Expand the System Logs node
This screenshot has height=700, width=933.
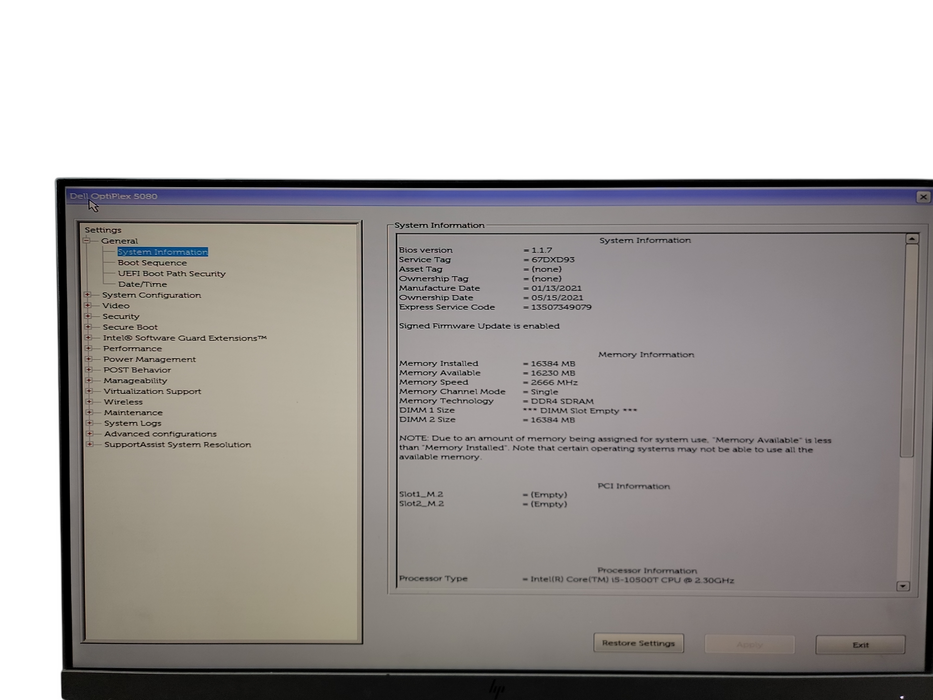90,423
